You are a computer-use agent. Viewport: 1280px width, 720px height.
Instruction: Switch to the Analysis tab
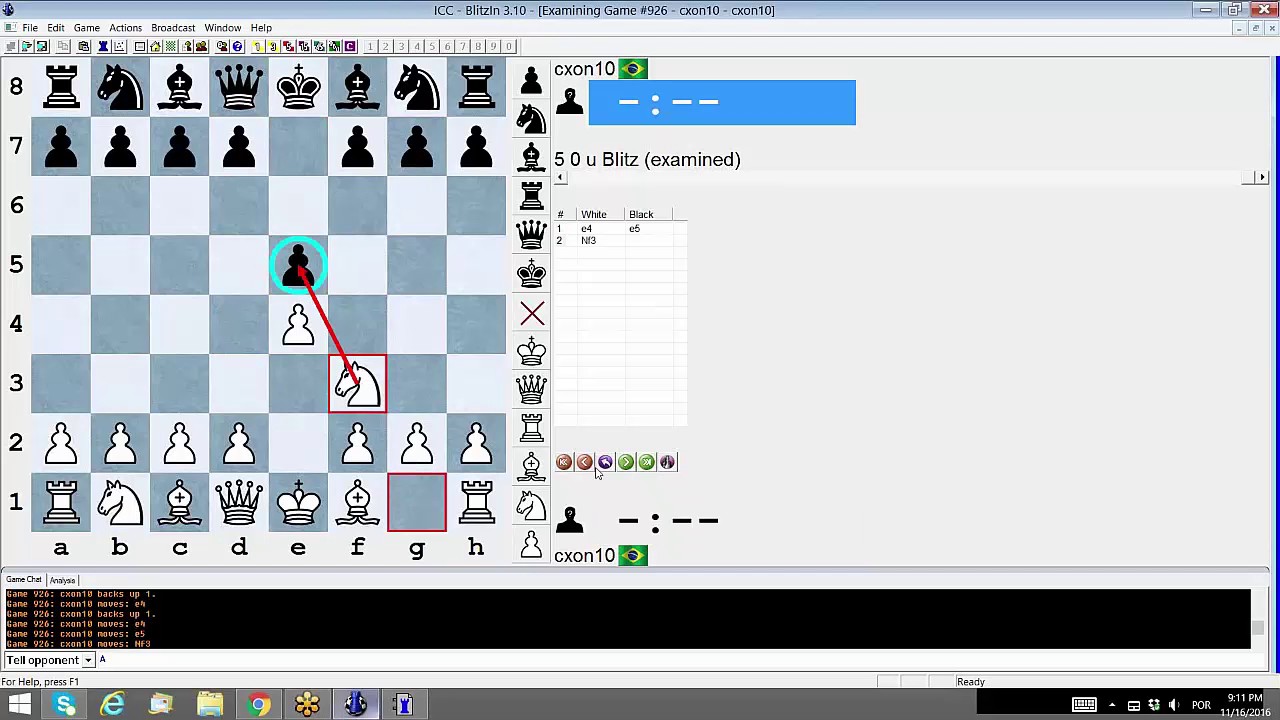(62, 580)
